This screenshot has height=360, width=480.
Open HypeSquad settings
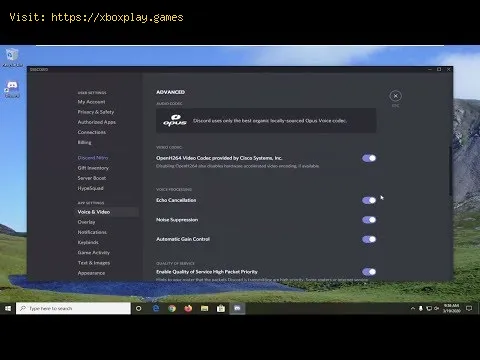[90, 188]
